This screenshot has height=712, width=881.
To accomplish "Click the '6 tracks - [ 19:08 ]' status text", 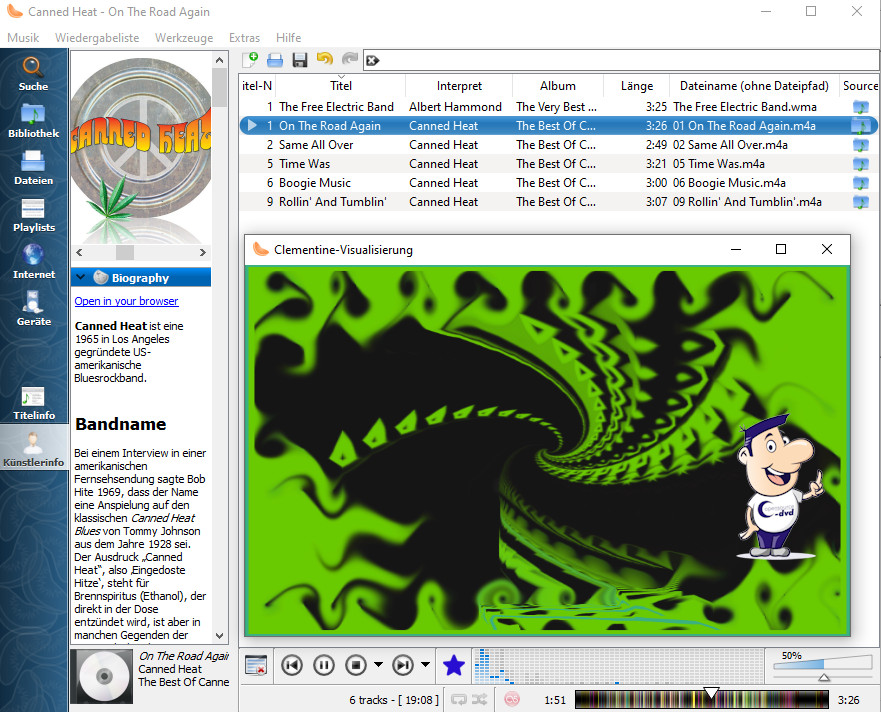I will 393,700.
